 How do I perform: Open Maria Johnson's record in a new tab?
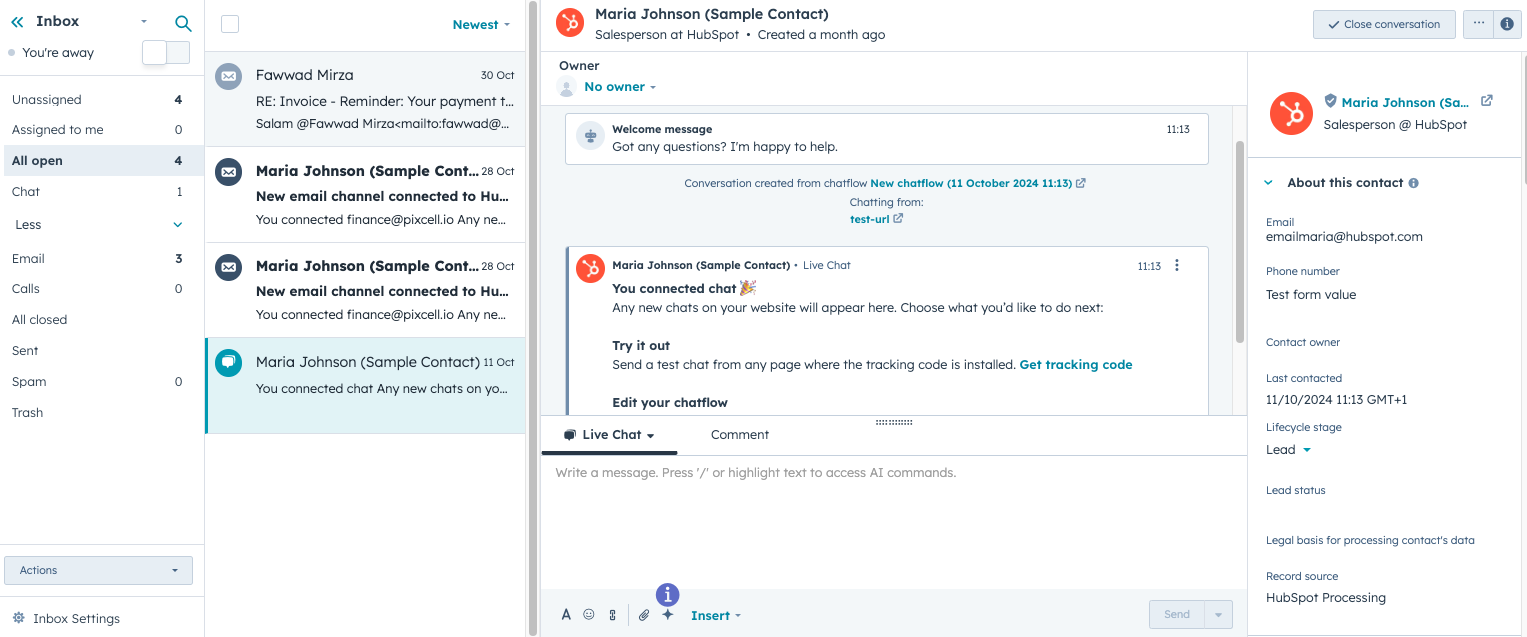point(1487,101)
